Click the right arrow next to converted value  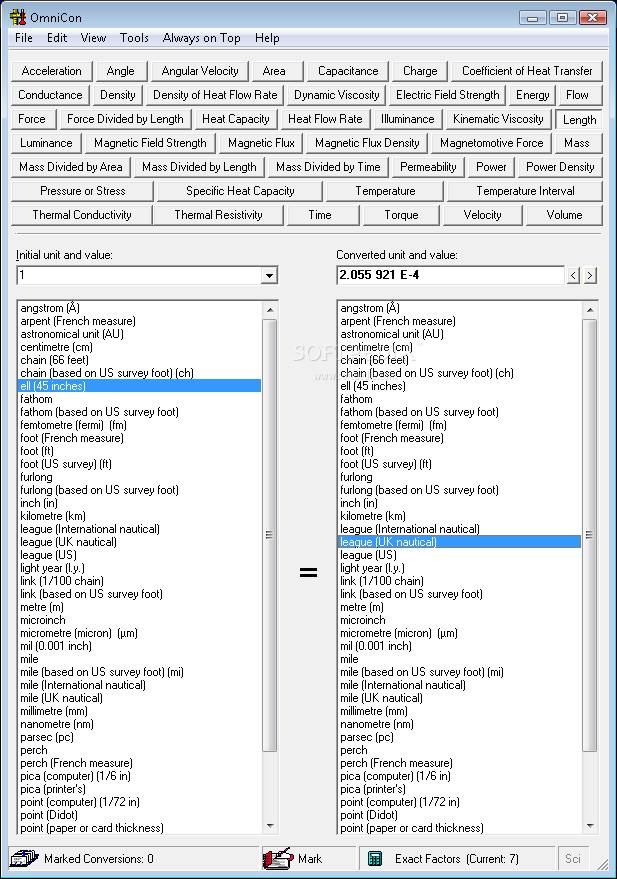tap(590, 275)
